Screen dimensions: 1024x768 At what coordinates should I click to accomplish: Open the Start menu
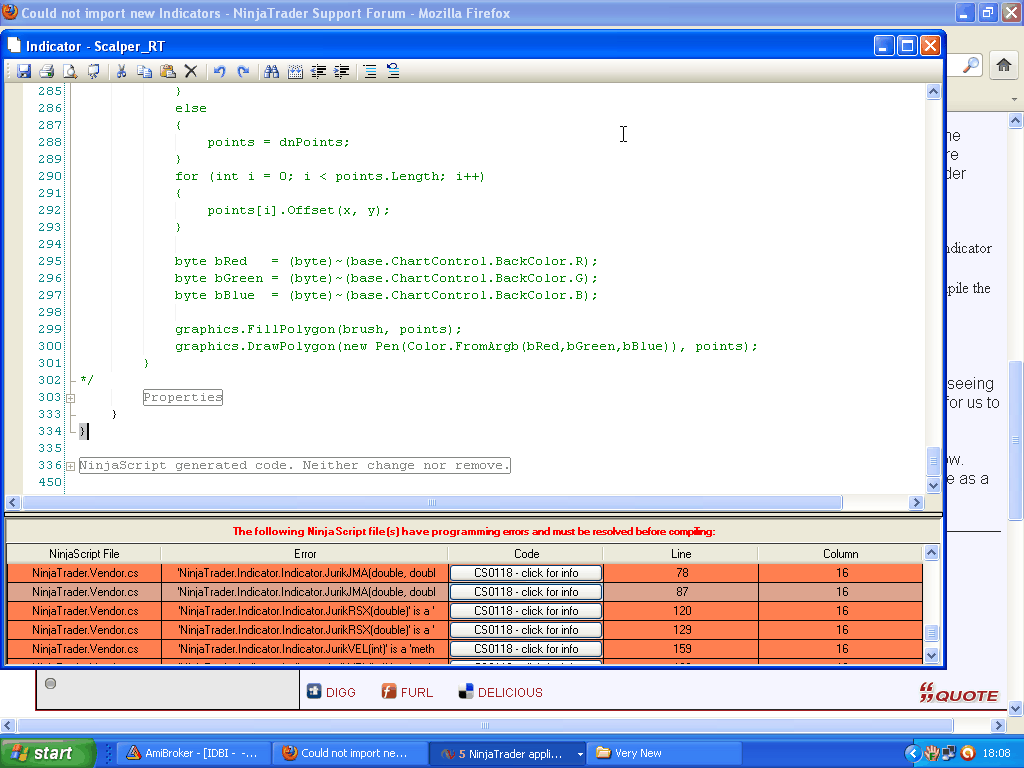(48, 753)
